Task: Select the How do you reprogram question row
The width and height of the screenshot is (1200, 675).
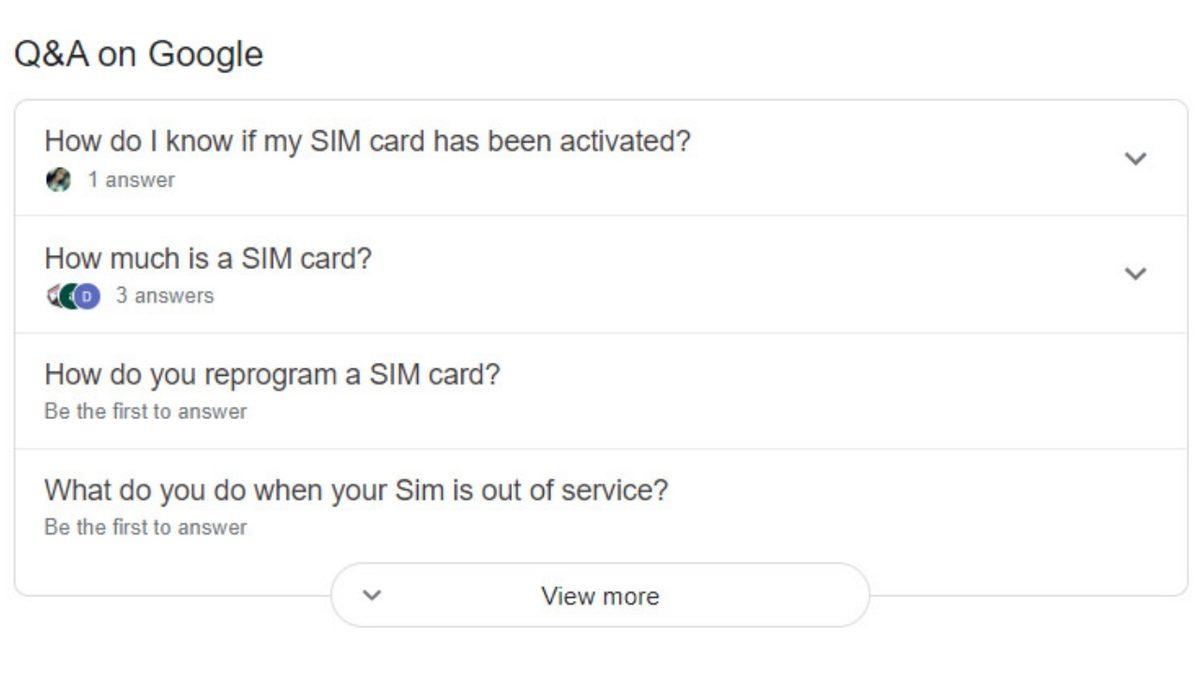Action: click(274, 375)
